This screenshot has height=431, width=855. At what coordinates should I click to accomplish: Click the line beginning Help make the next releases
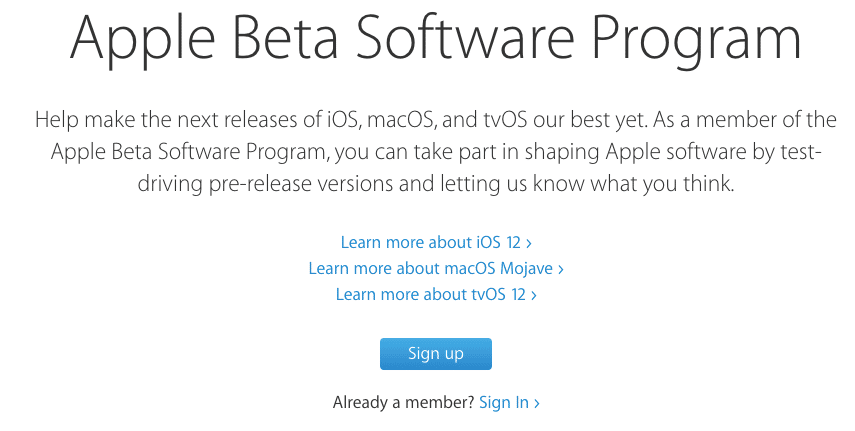[436, 119]
